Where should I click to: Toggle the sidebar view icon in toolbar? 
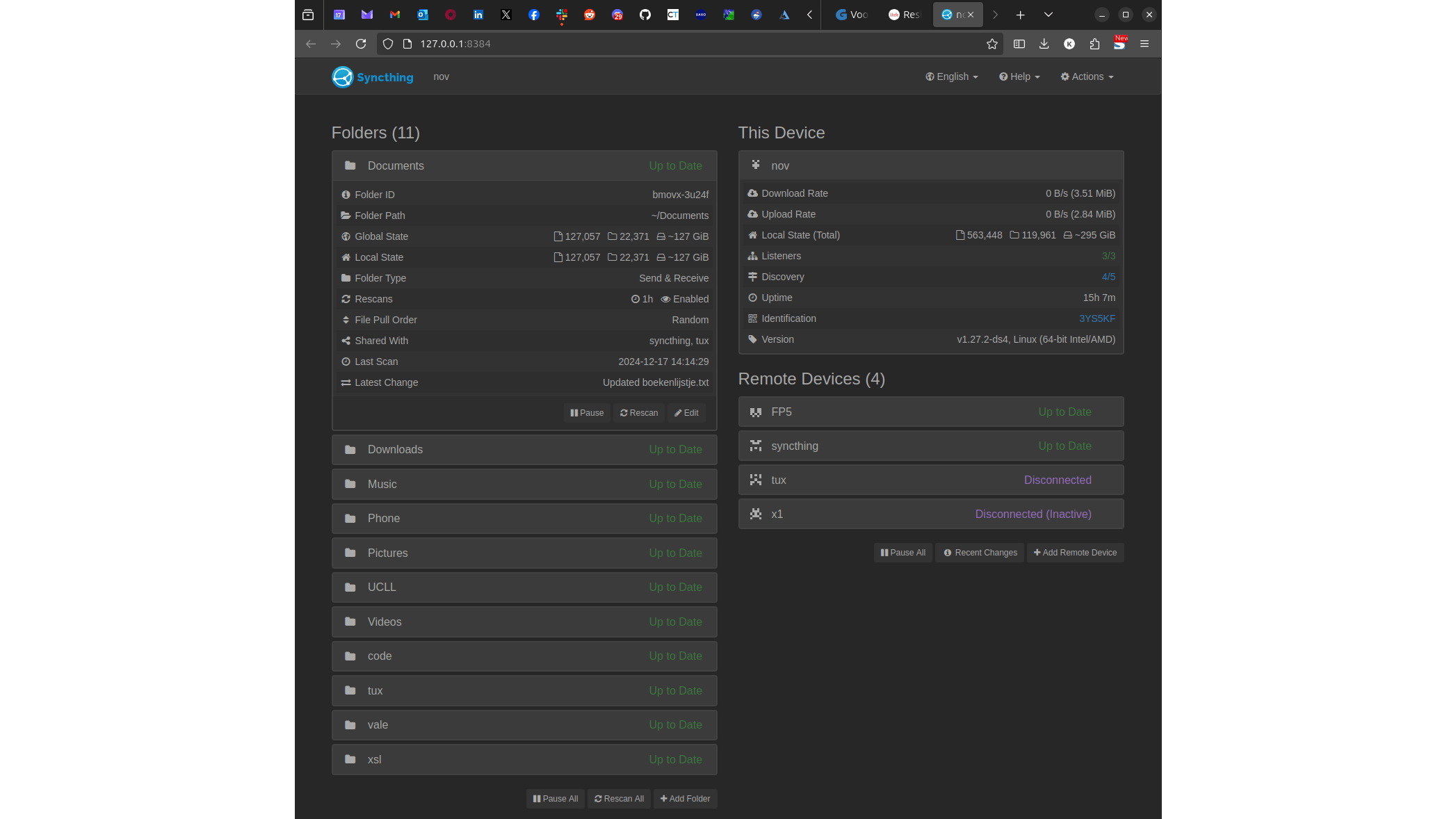pyautogui.click(x=1019, y=44)
